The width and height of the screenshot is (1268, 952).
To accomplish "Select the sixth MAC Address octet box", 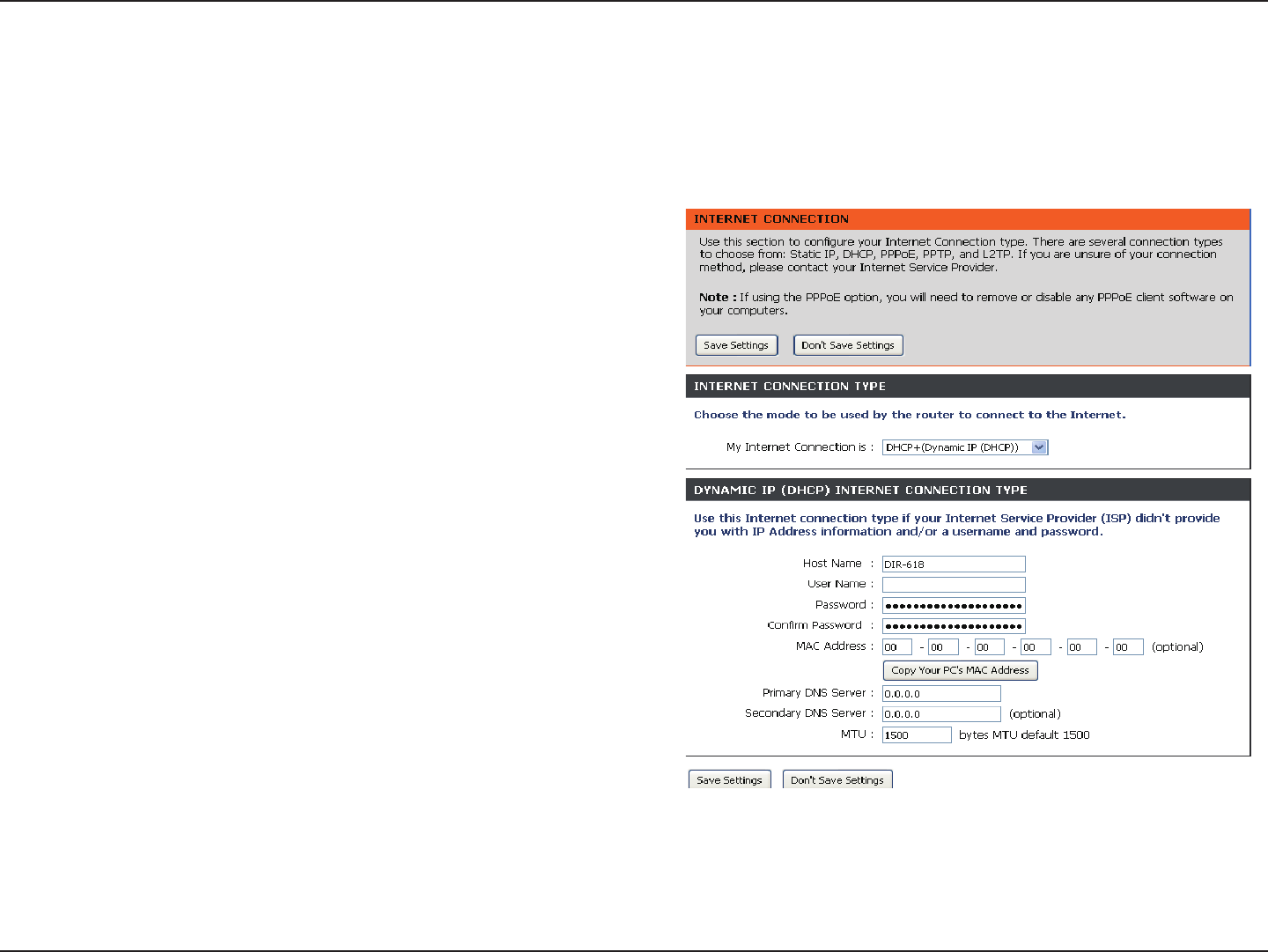I will [1128, 647].
